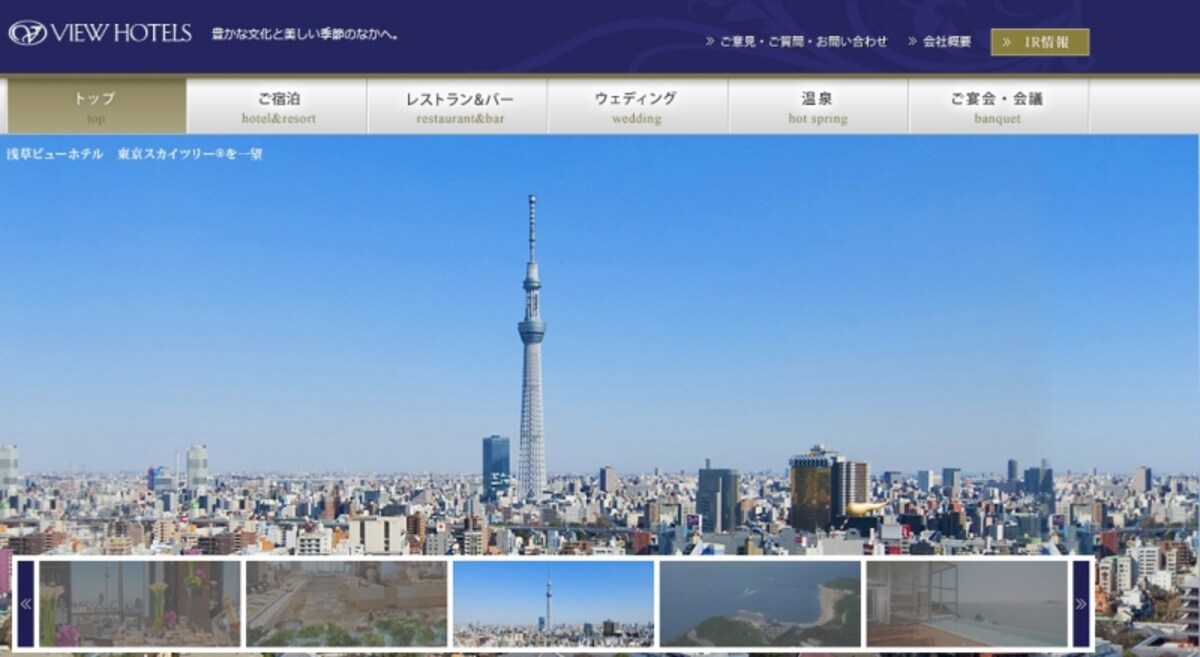Viewport: 1200px width, 657px height.
Task: Click the carousel previous arrow
Action: tap(26, 603)
